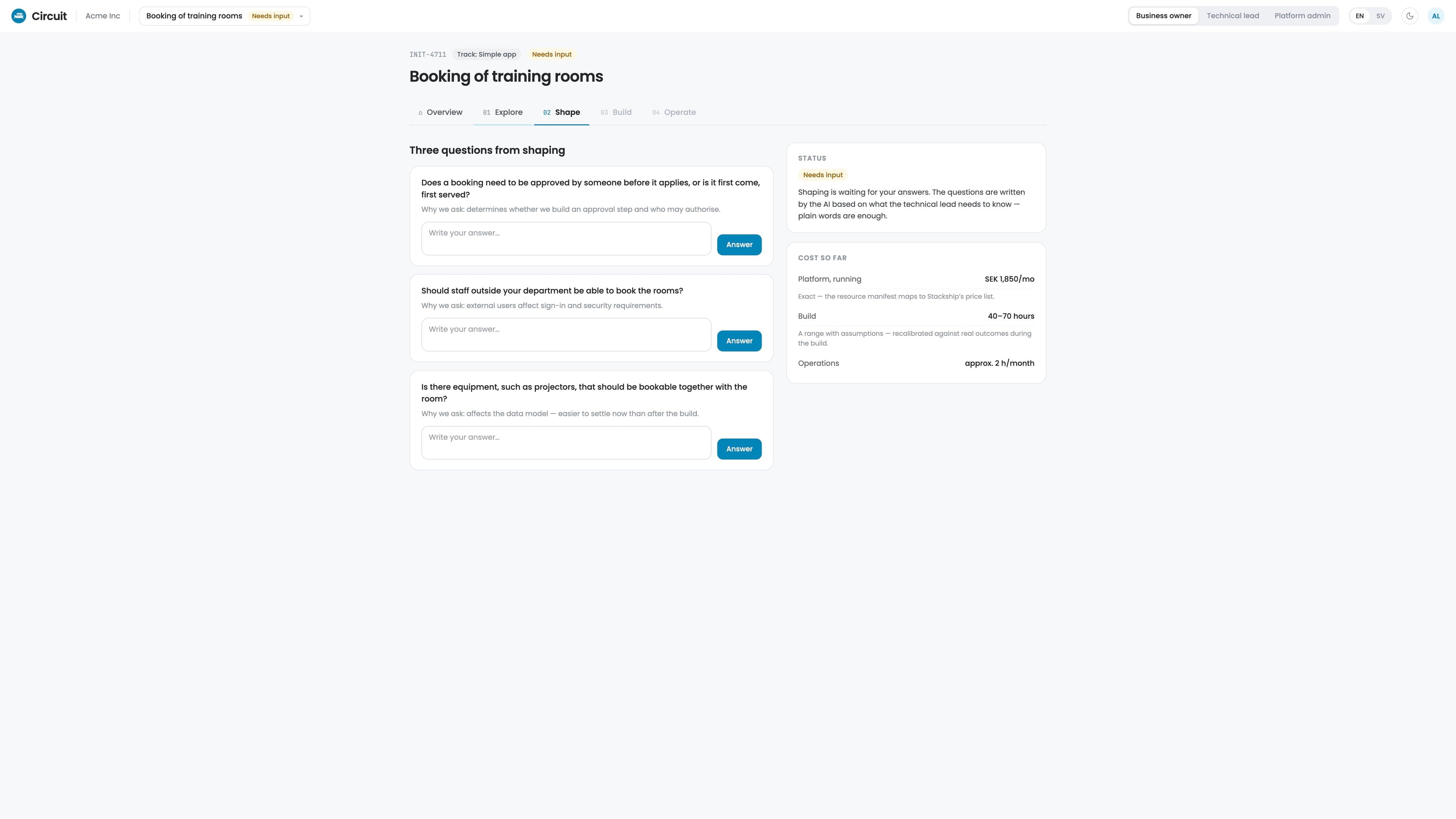Click Answer for the outside staff question
Viewport: 1456px width, 819px height.
[739, 341]
